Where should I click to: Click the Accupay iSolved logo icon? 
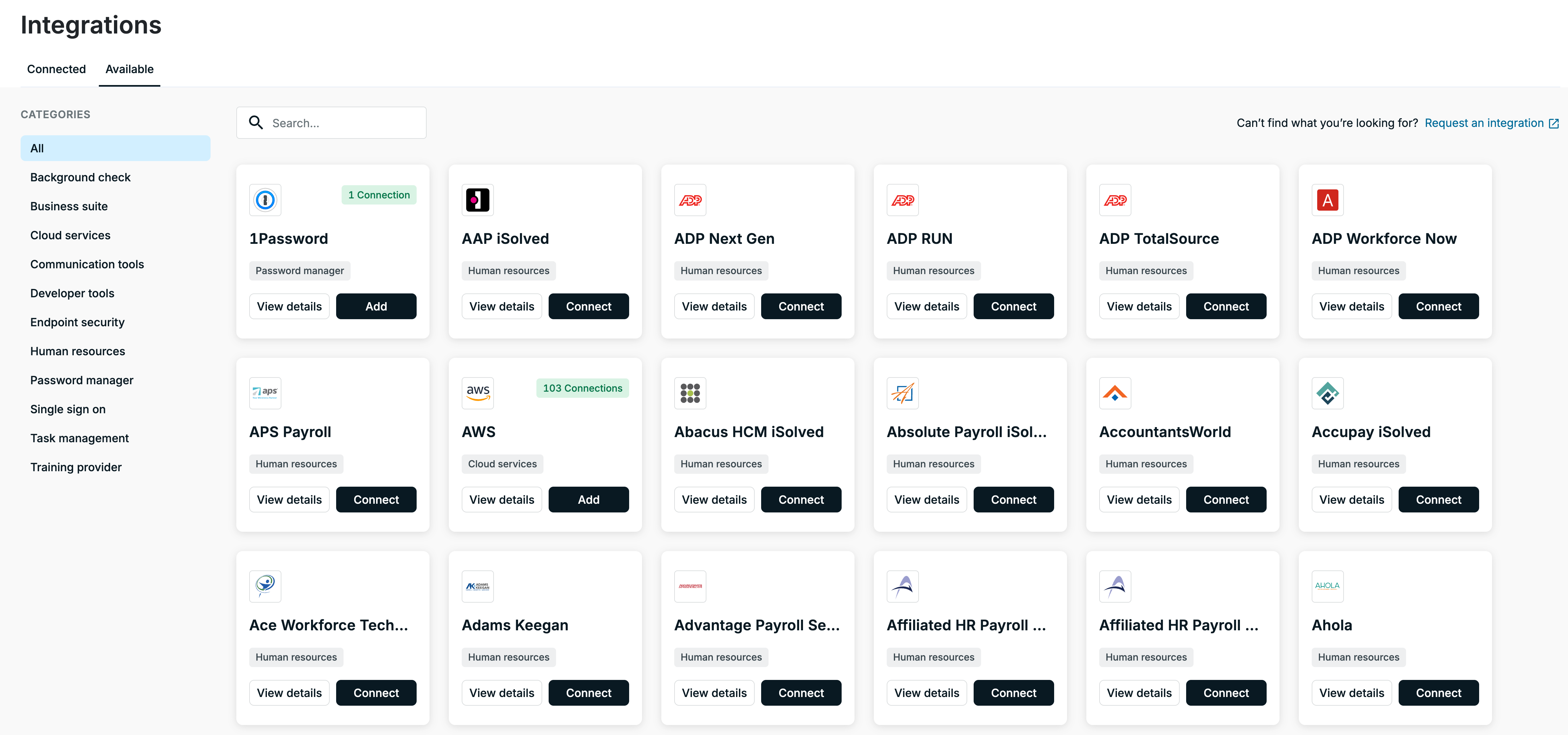point(1327,393)
